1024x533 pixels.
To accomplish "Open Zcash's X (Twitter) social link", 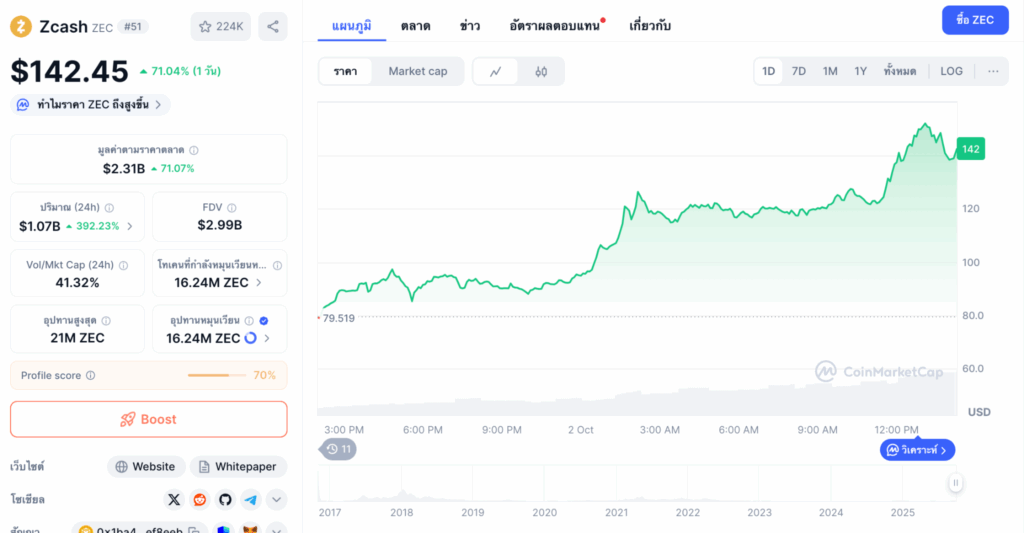I will pos(174,499).
